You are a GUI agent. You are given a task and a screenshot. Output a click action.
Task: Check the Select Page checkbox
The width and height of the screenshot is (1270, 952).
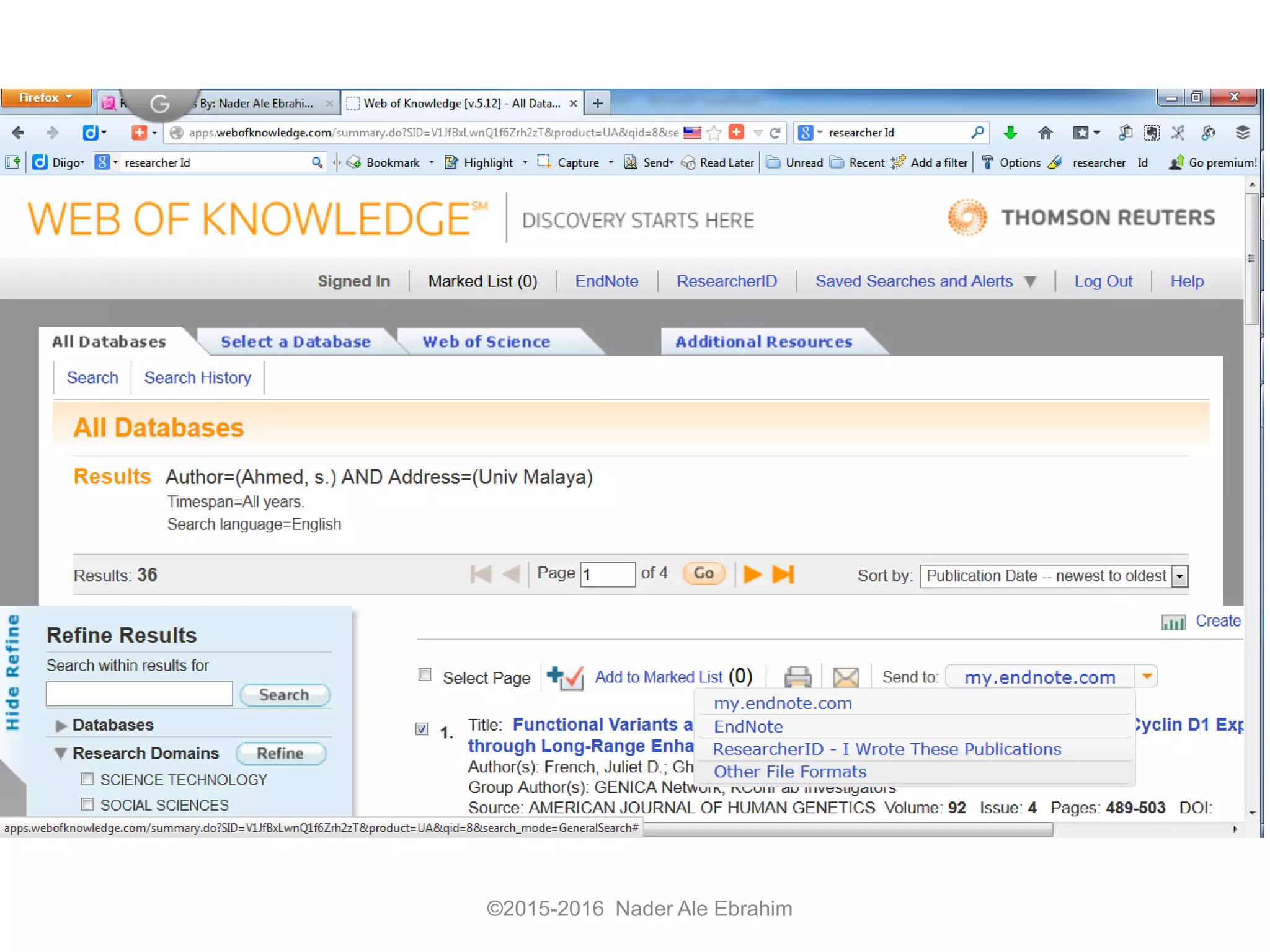[x=425, y=674]
